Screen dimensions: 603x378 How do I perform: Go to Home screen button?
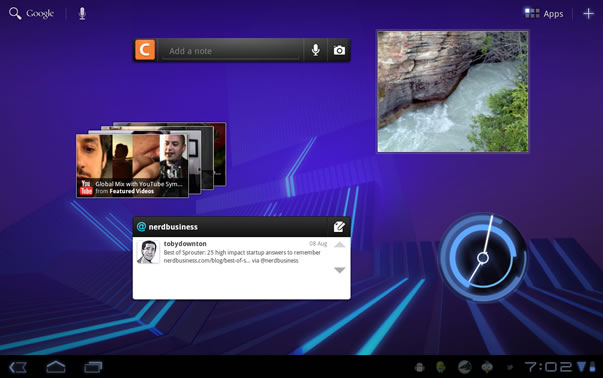pyautogui.click(x=56, y=367)
